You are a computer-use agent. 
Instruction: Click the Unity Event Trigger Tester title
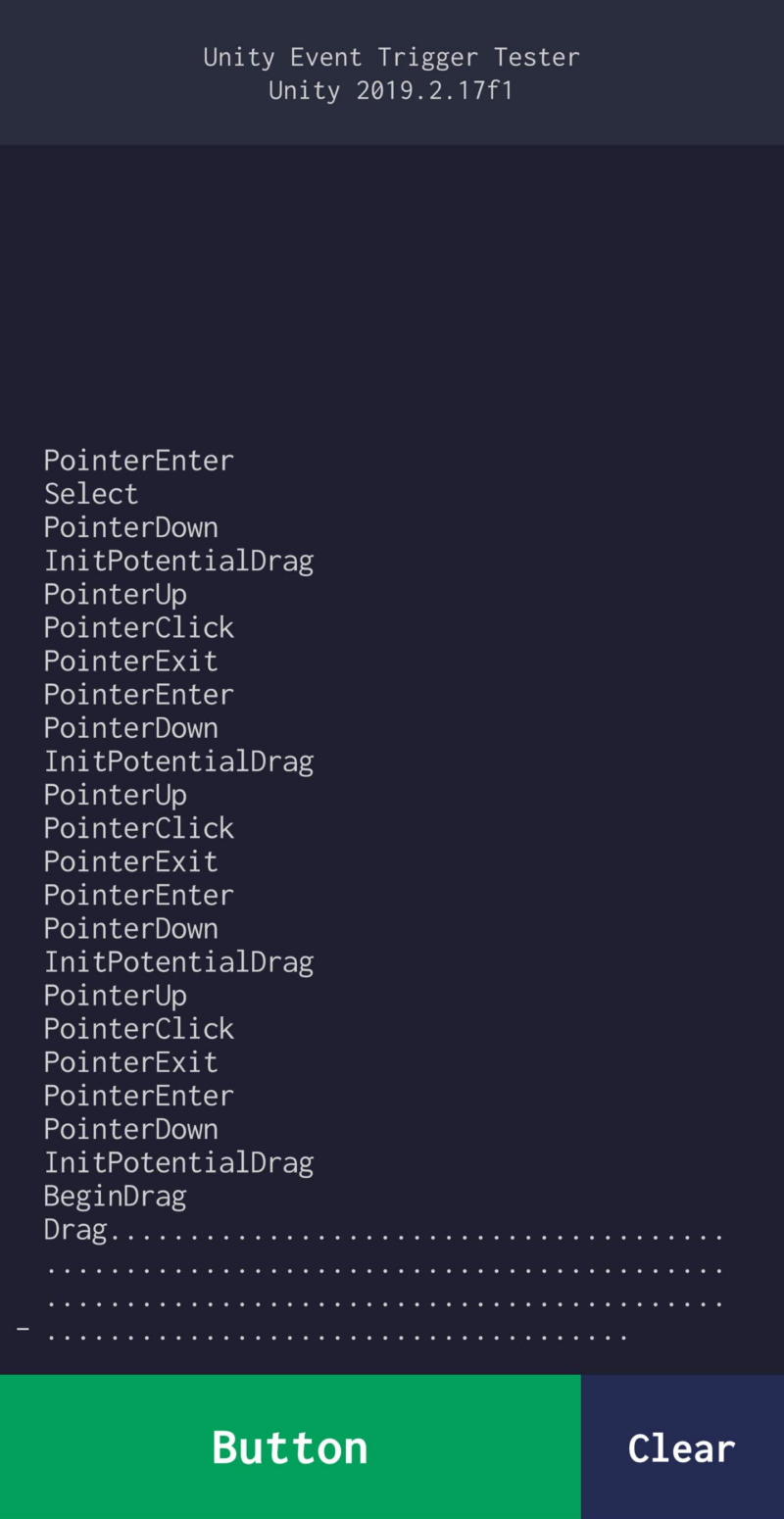(392, 56)
